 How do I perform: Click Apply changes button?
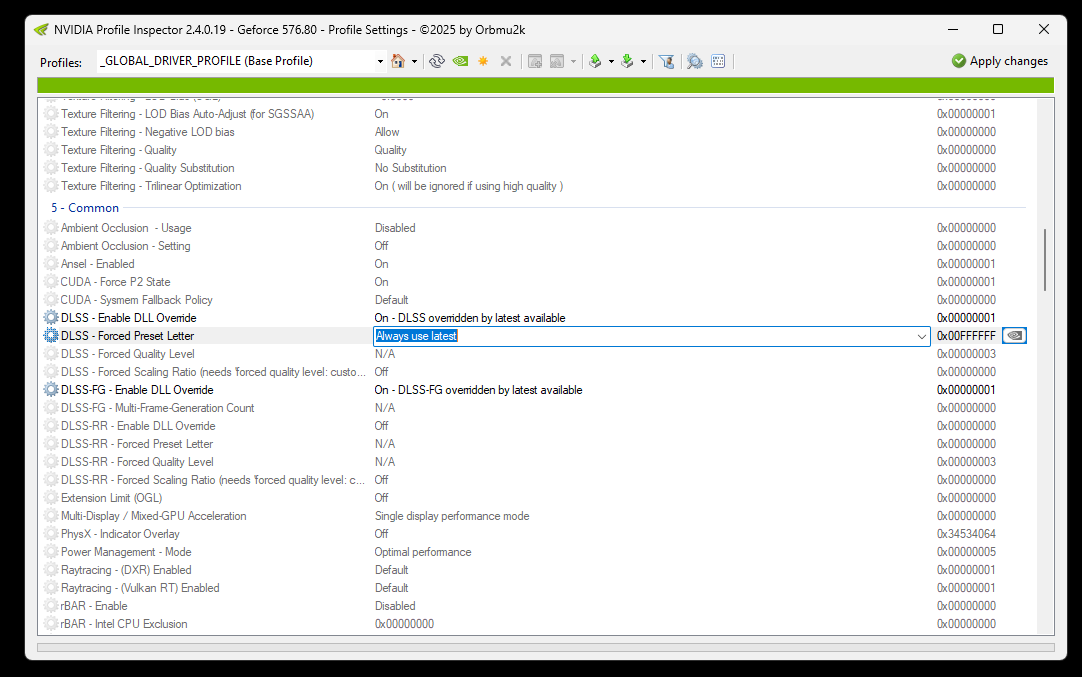999,61
